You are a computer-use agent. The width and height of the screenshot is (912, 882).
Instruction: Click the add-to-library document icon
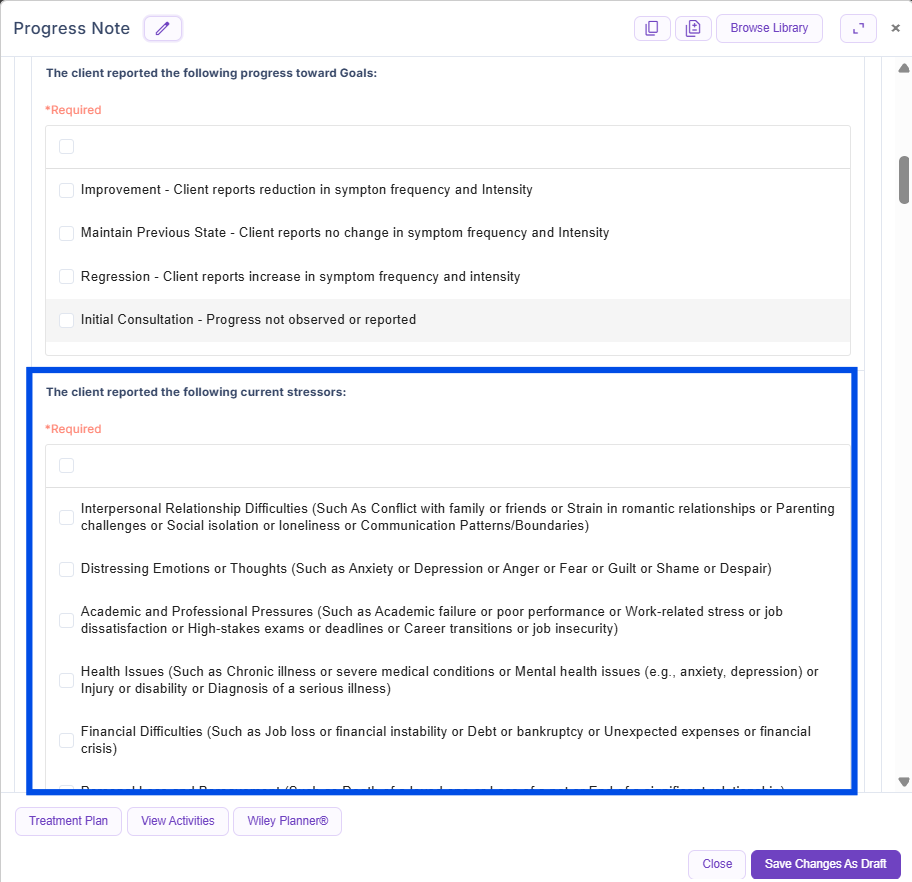(x=693, y=28)
